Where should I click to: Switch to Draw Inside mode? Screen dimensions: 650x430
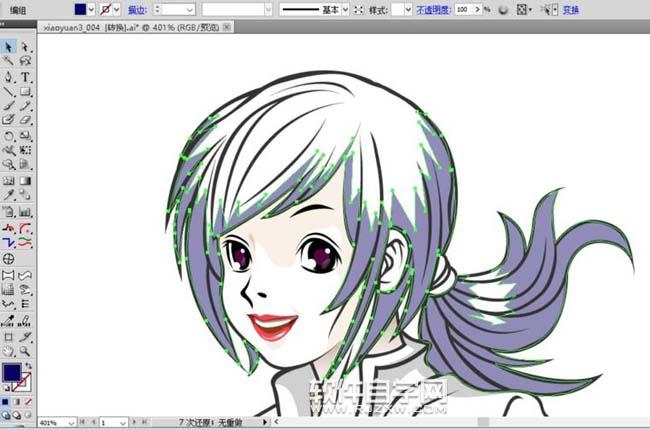coord(28,415)
